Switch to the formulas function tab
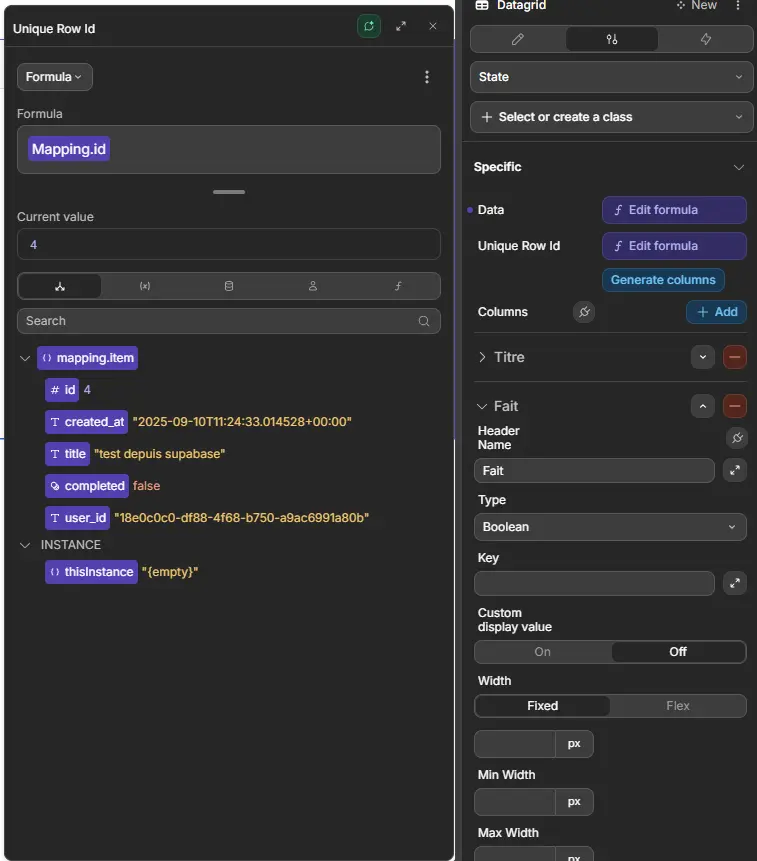The width and height of the screenshot is (757, 861). [398, 286]
